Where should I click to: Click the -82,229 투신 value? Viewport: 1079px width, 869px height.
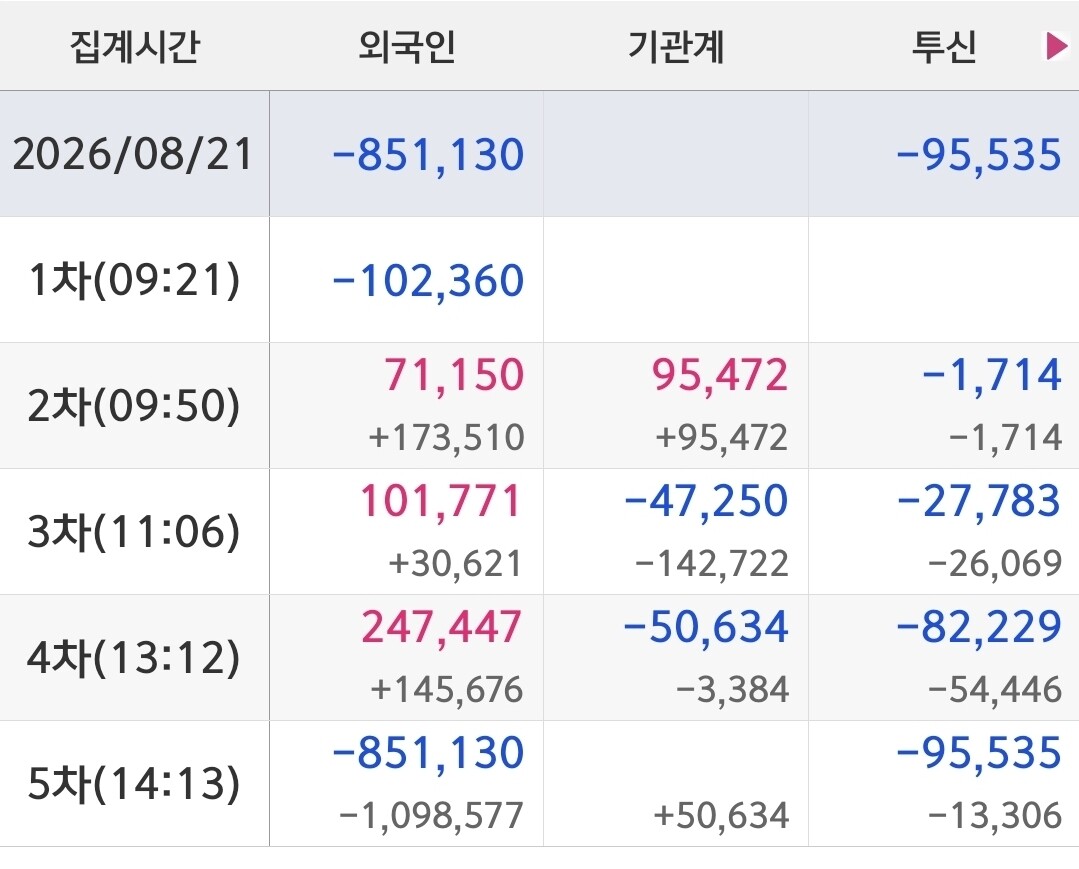click(x=979, y=626)
